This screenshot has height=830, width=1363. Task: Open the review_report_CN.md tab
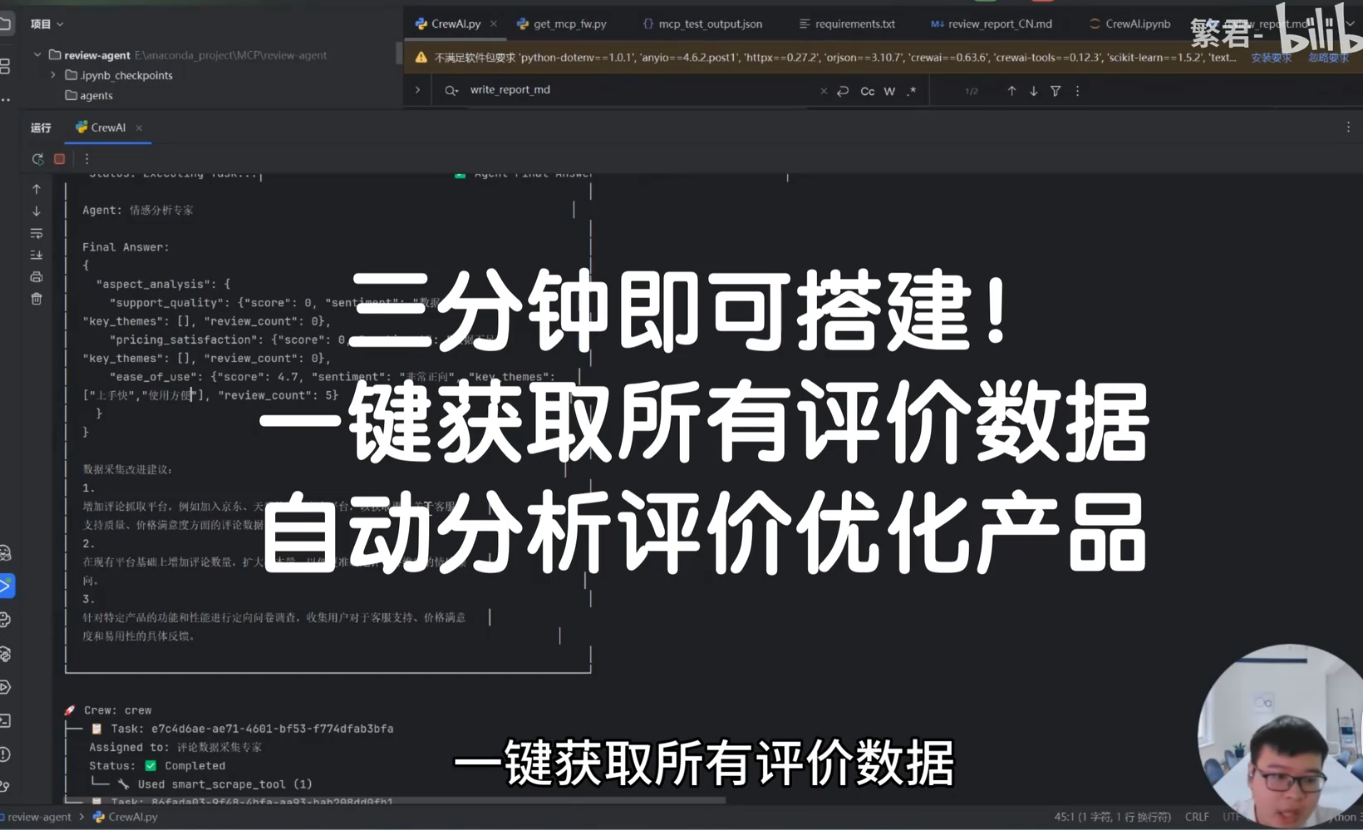point(991,24)
